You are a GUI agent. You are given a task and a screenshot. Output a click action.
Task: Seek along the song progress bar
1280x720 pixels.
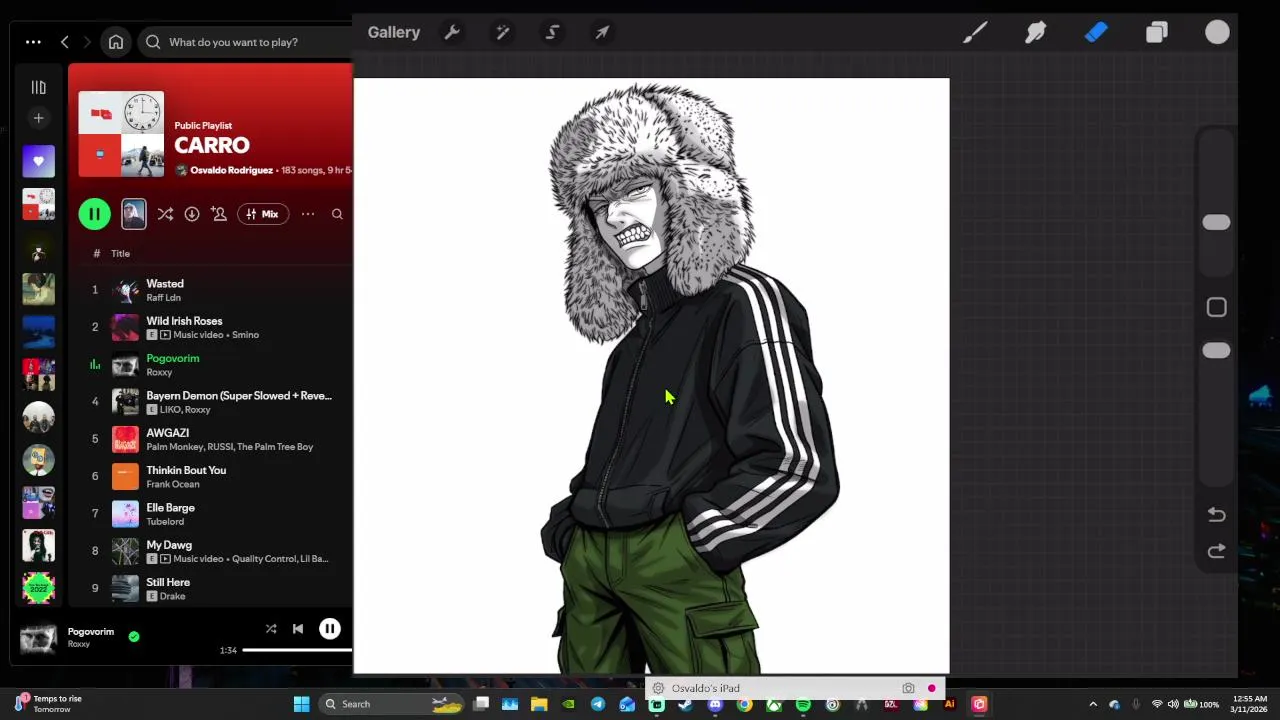click(x=297, y=650)
